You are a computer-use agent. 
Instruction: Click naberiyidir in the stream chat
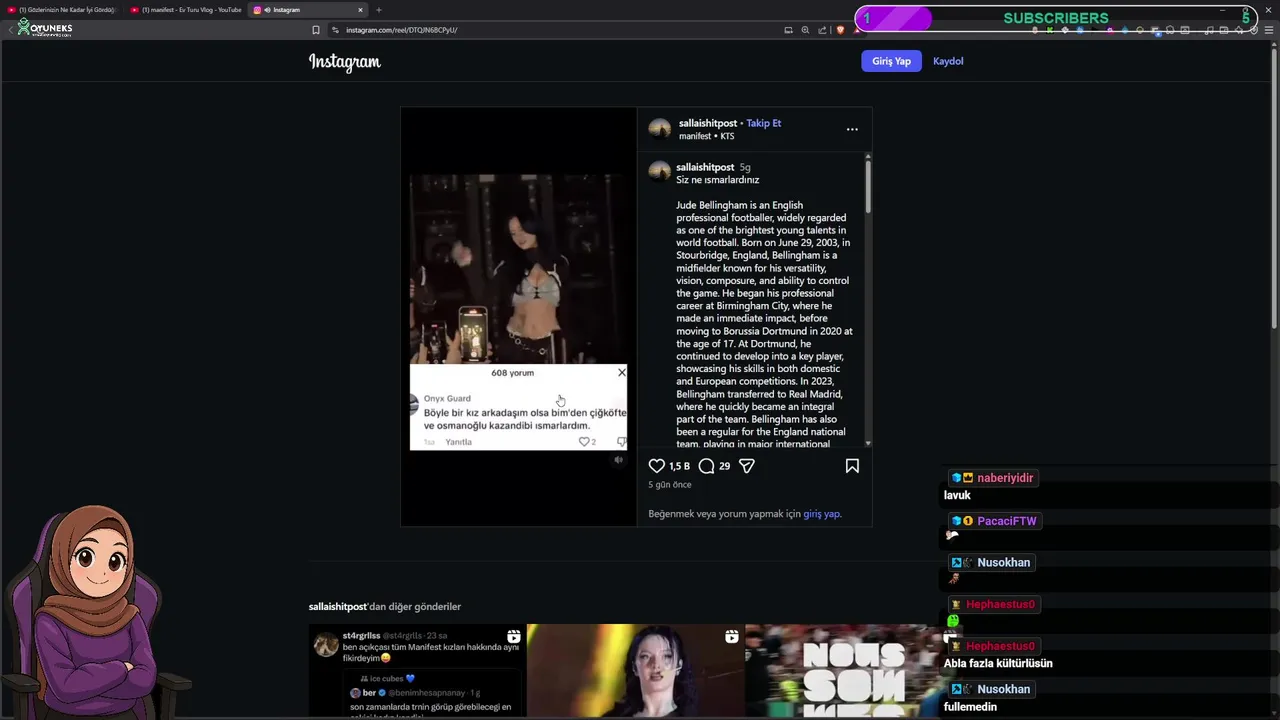1005,478
